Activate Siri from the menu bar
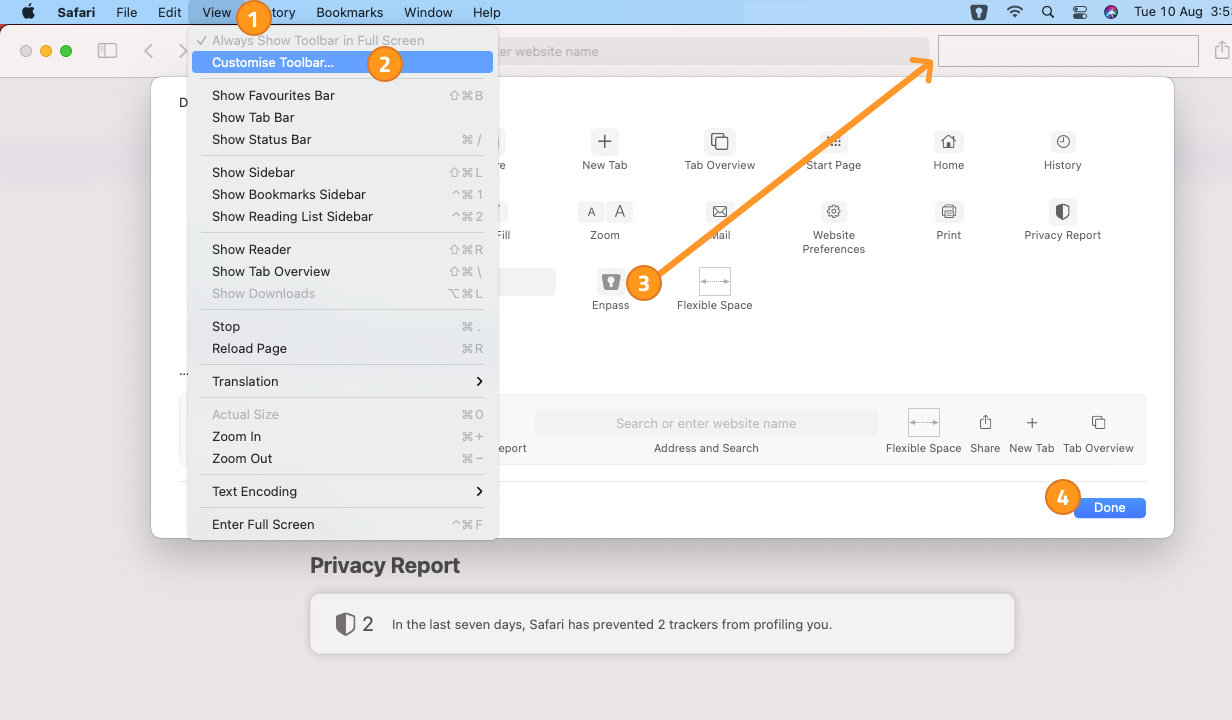 pos(1111,12)
